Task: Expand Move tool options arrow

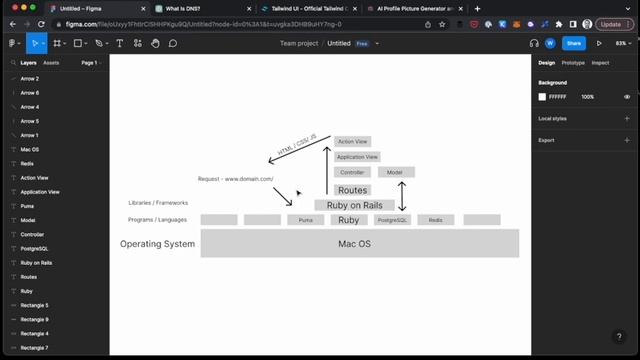Action: (43, 44)
